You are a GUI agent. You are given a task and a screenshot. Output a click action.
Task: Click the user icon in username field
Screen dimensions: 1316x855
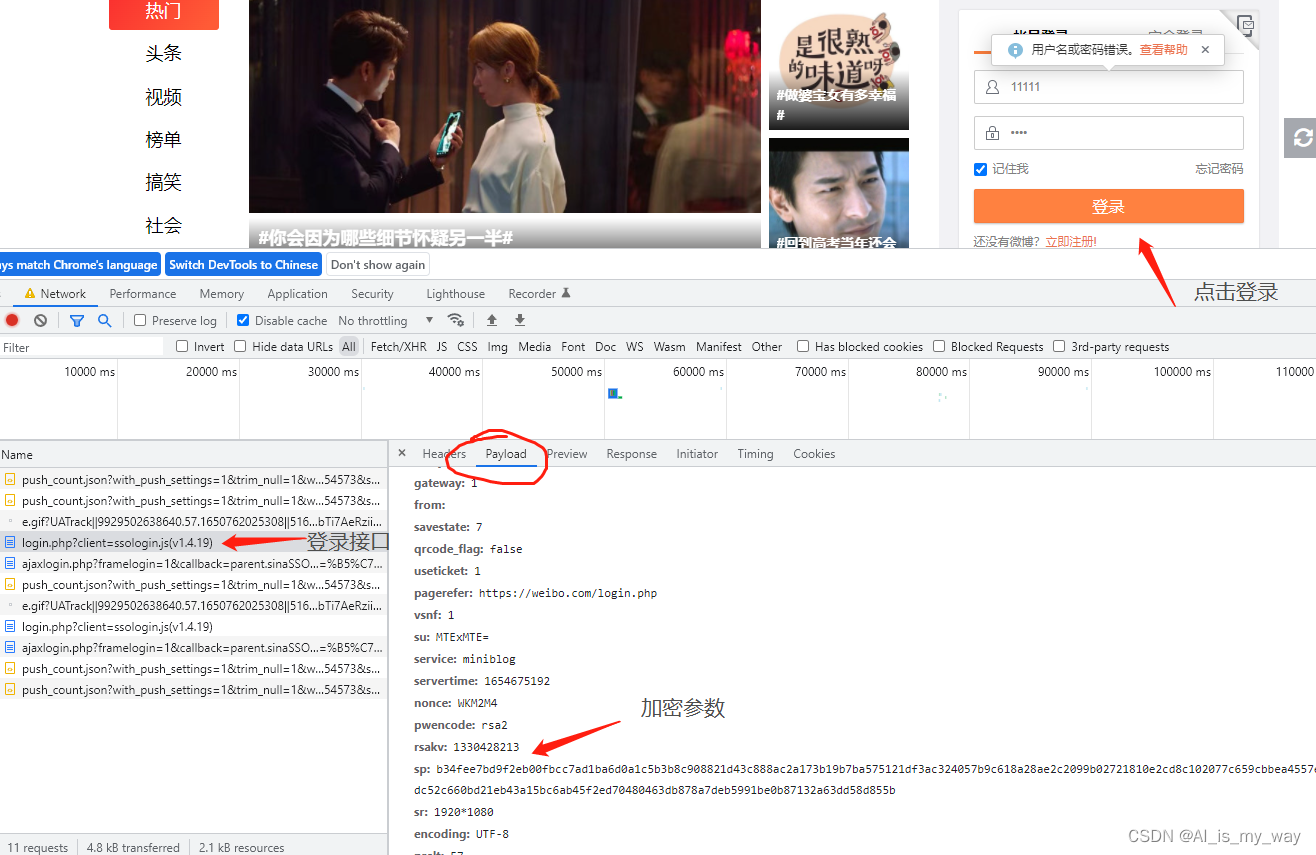[x=992, y=87]
